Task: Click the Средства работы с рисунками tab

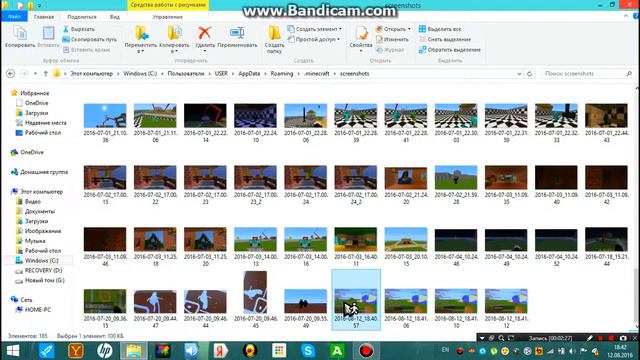Action: point(168,5)
